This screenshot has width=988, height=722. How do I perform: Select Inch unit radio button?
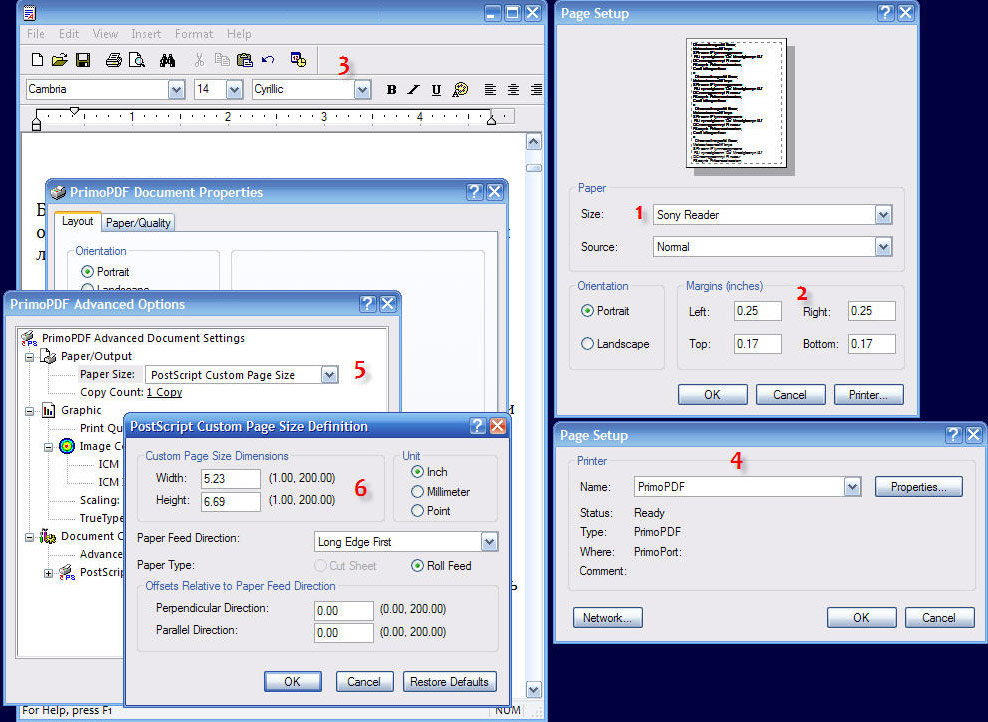click(x=417, y=471)
